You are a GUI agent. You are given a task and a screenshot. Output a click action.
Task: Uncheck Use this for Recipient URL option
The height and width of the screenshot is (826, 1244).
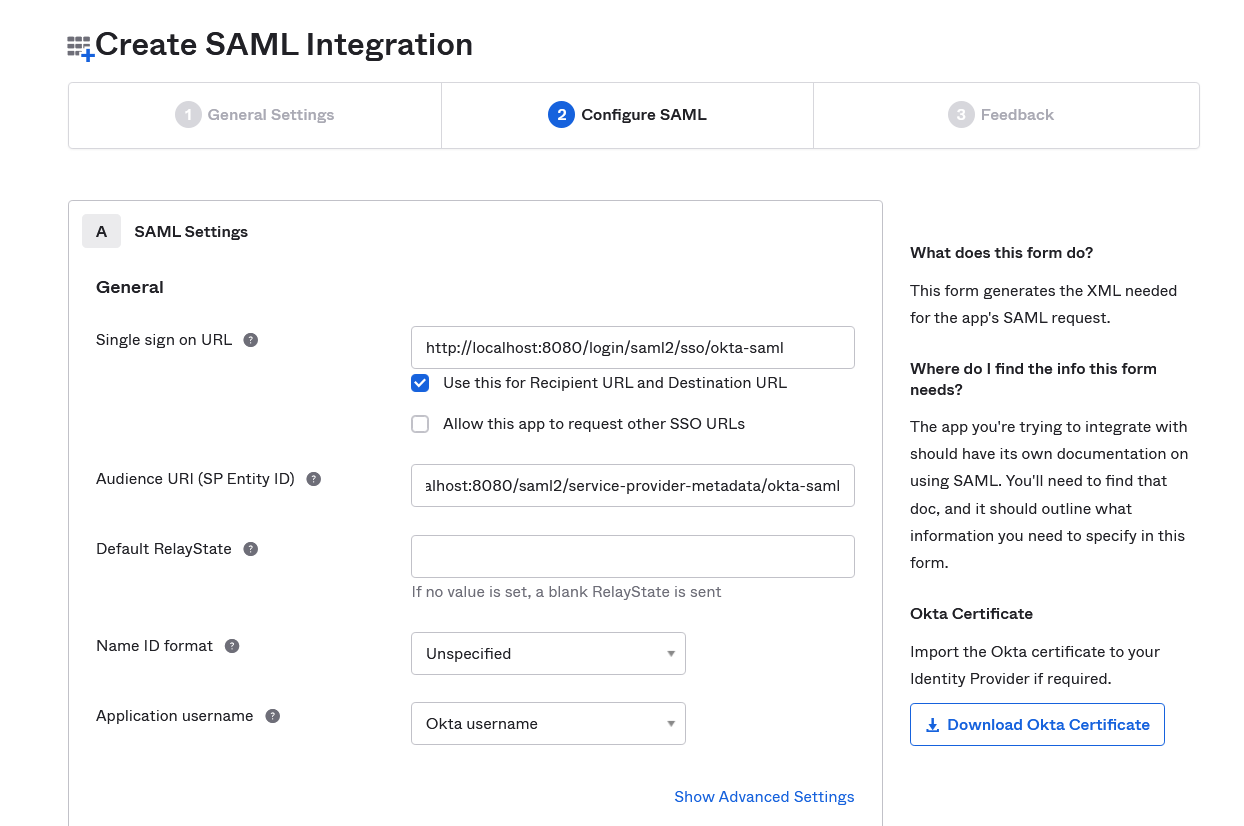pyautogui.click(x=419, y=382)
